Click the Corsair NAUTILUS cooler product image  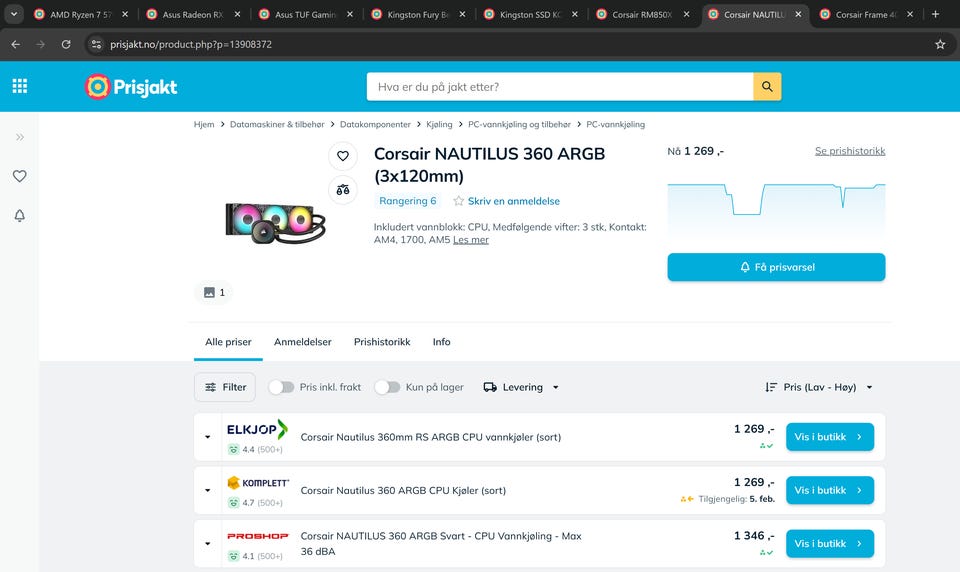[276, 223]
